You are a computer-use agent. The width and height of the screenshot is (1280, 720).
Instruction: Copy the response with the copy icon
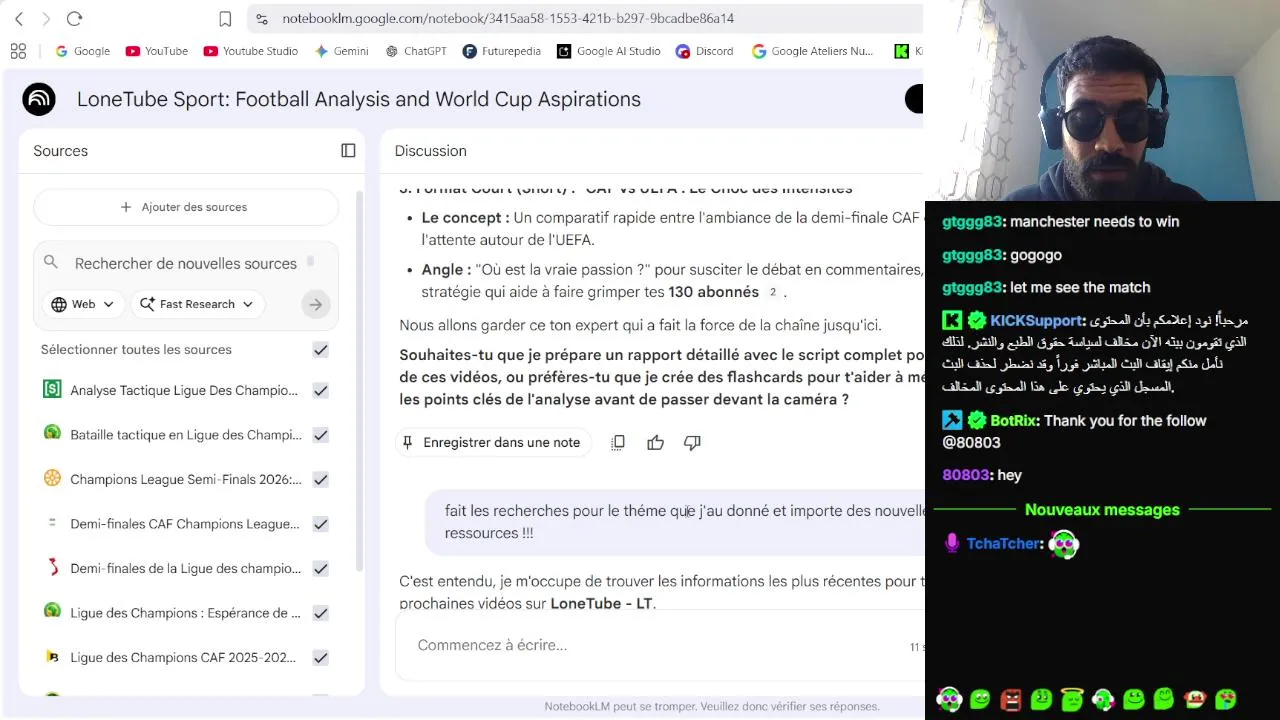618,442
